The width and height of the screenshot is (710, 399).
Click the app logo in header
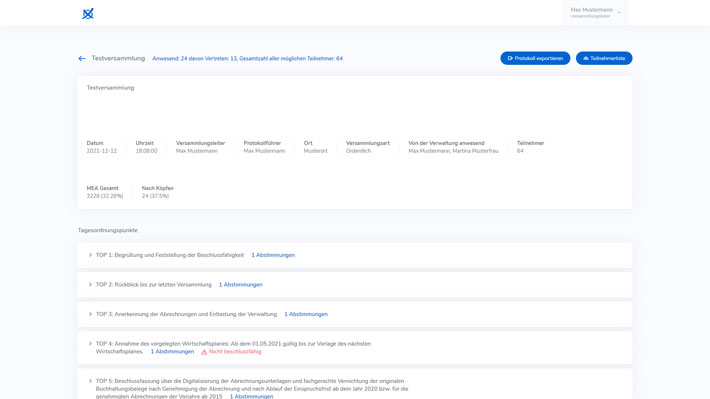tap(88, 14)
